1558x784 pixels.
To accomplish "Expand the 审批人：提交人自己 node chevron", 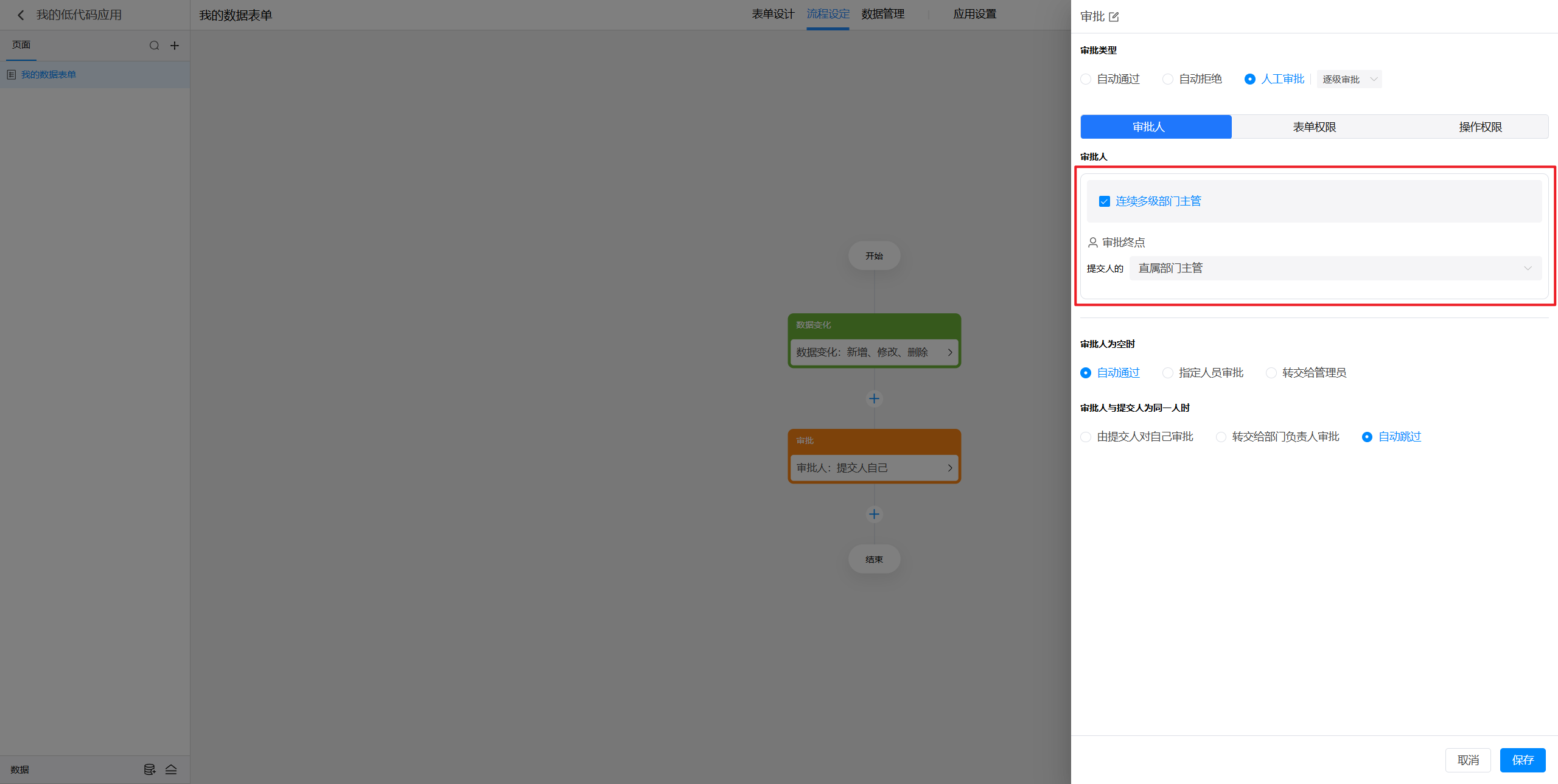I will [x=949, y=468].
